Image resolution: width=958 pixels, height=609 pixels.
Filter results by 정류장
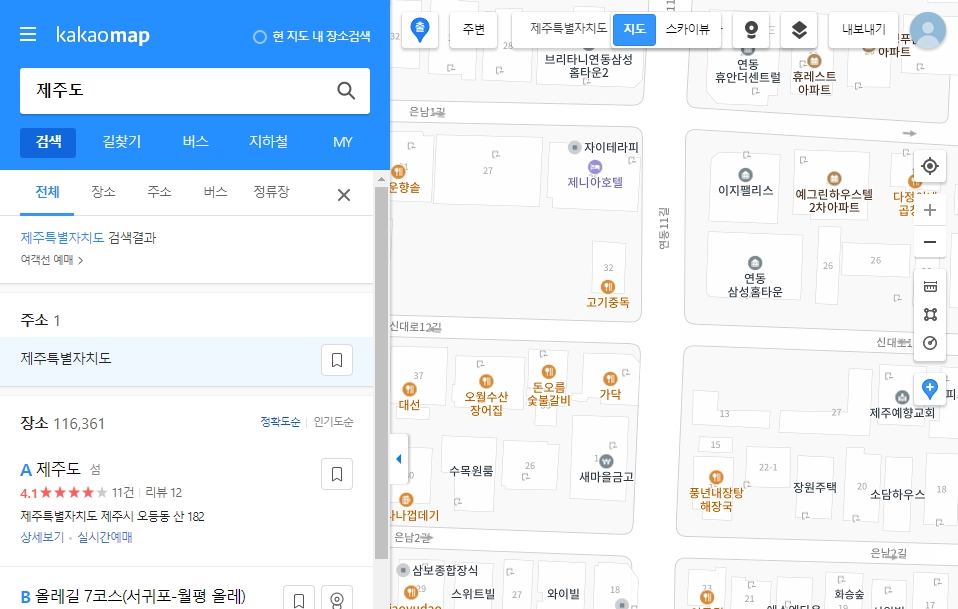[x=271, y=192]
